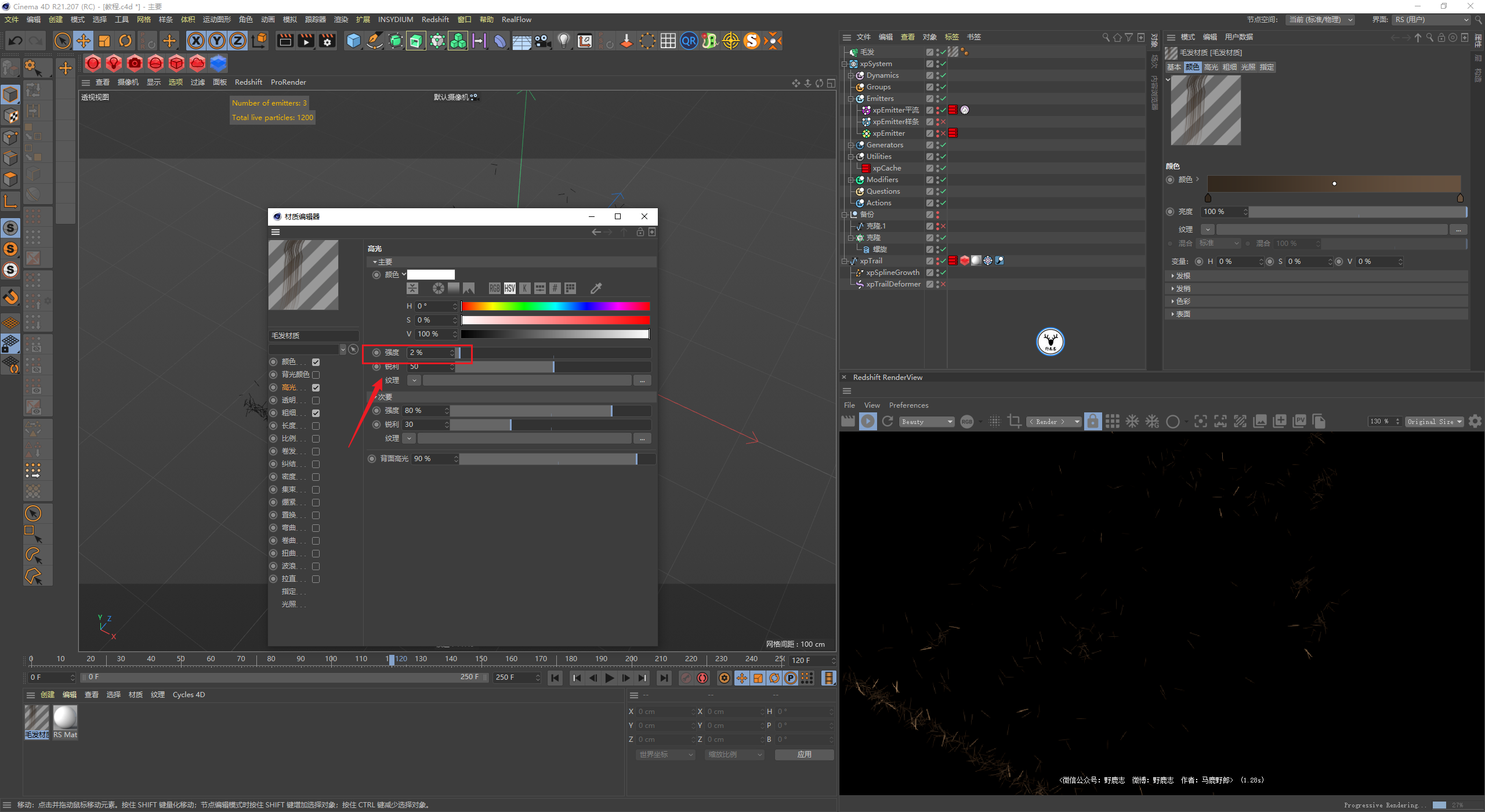The image size is (1485, 812).
Task: Enable the 背光颜色 channel checkbox
Action: pyautogui.click(x=316, y=375)
